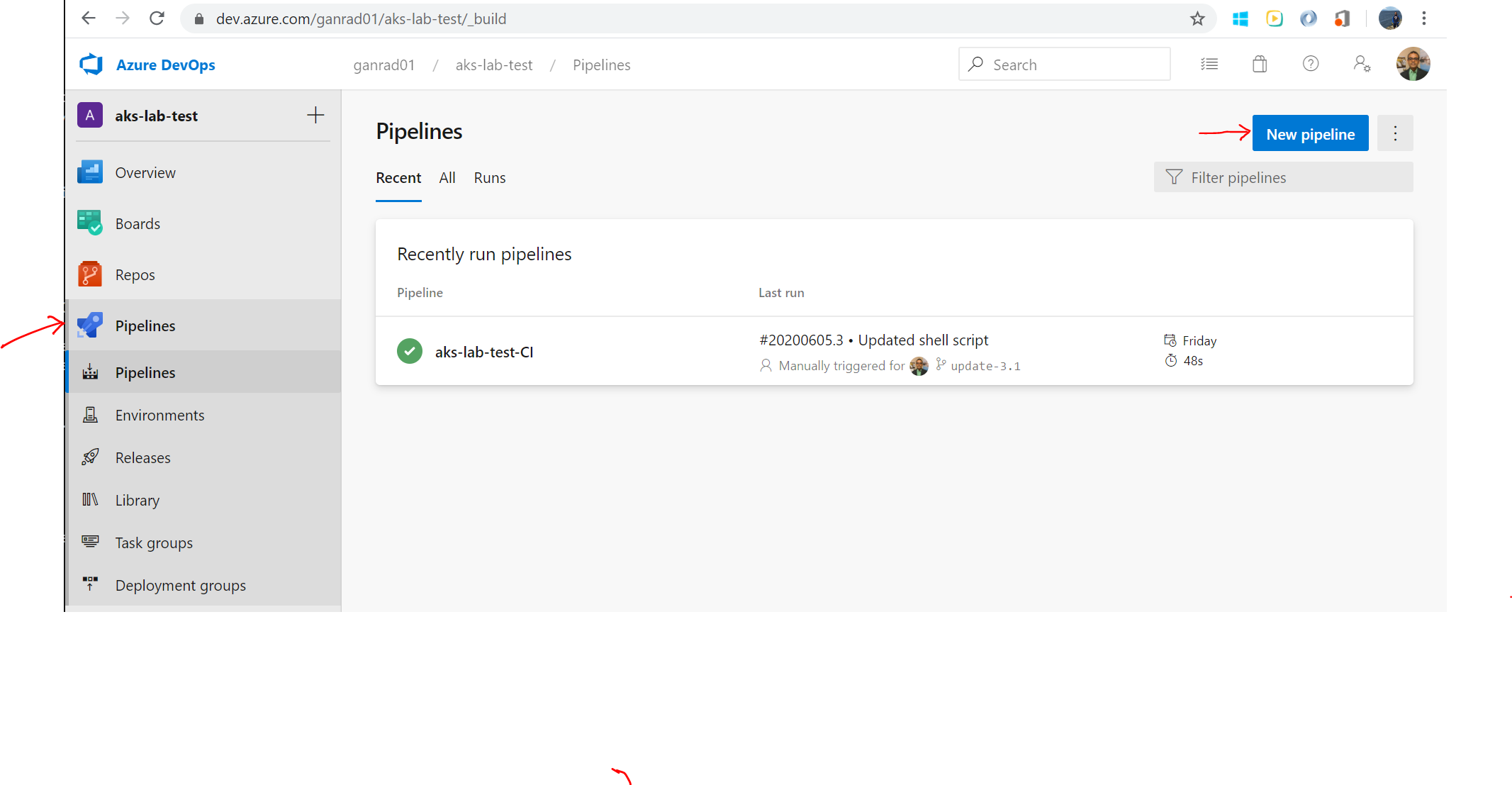Click the New pipeline button
The image size is (1512, 785).
point(1310,134)
